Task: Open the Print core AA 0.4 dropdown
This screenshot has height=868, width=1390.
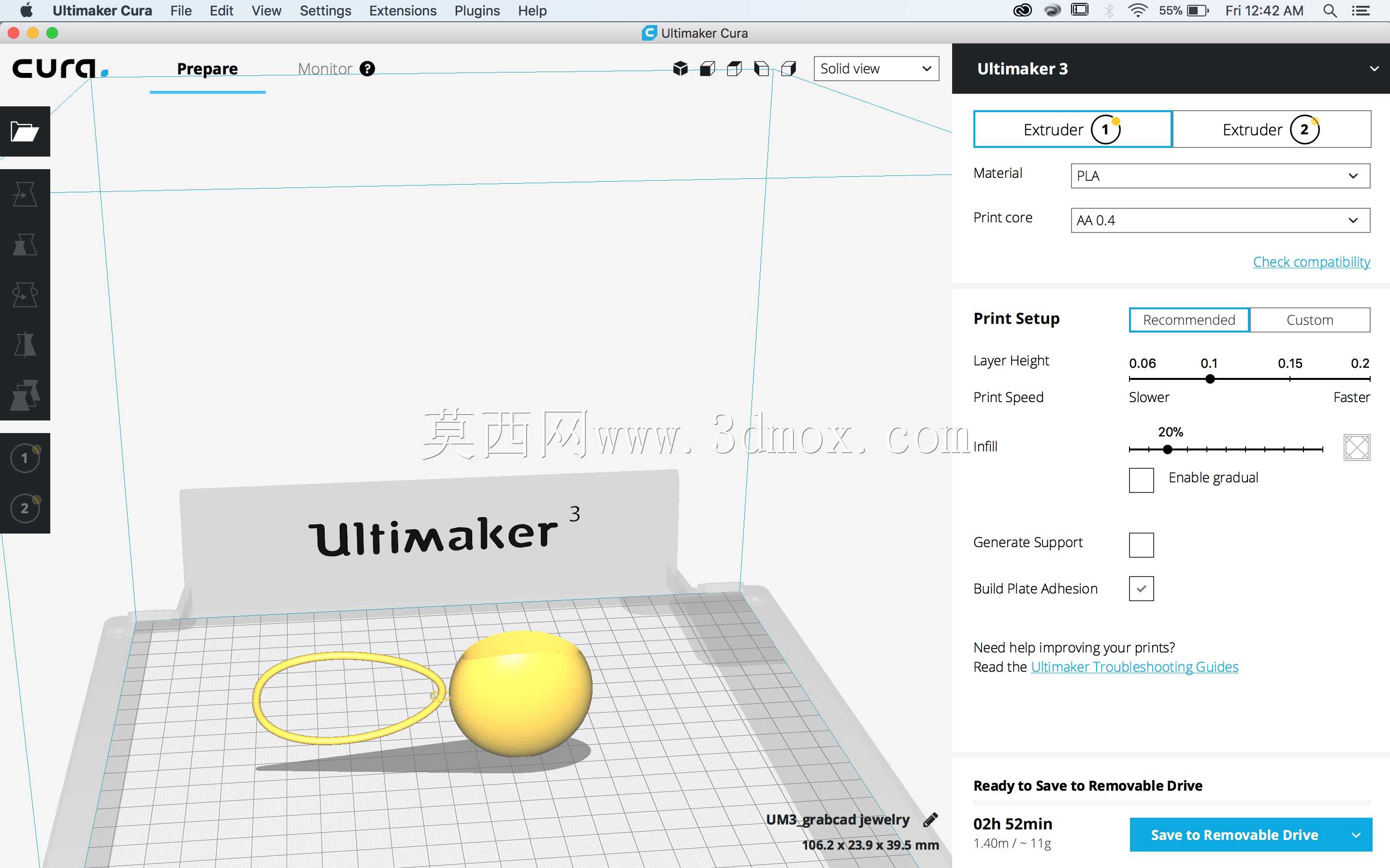Action: coord(1220,220)
